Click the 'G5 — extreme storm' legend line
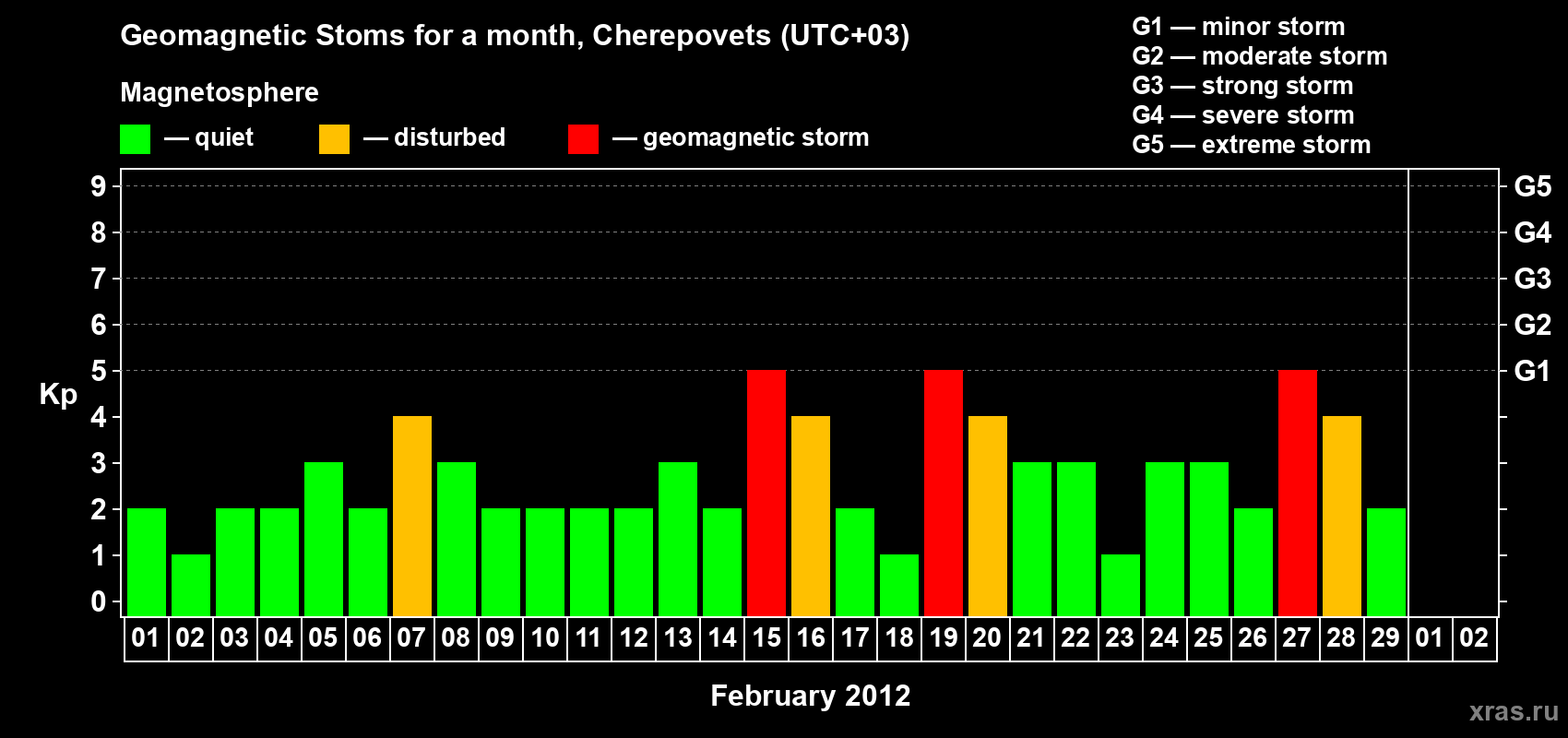This screenshot has width=1568, height=738. [x=1252, y=145]
